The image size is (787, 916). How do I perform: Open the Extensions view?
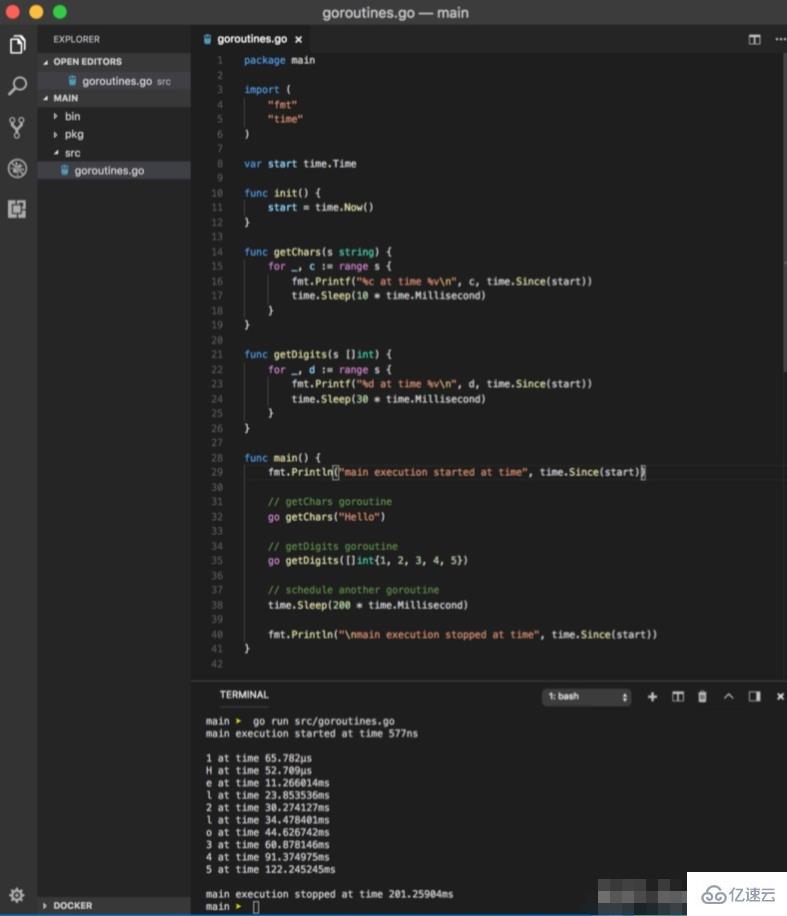coord(17,209)
